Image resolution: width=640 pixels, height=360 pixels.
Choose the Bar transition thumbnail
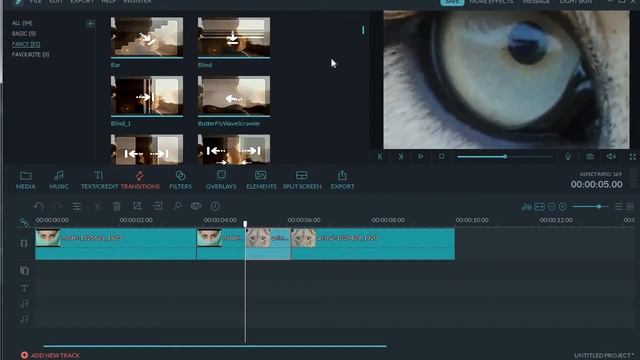[147, 38]
